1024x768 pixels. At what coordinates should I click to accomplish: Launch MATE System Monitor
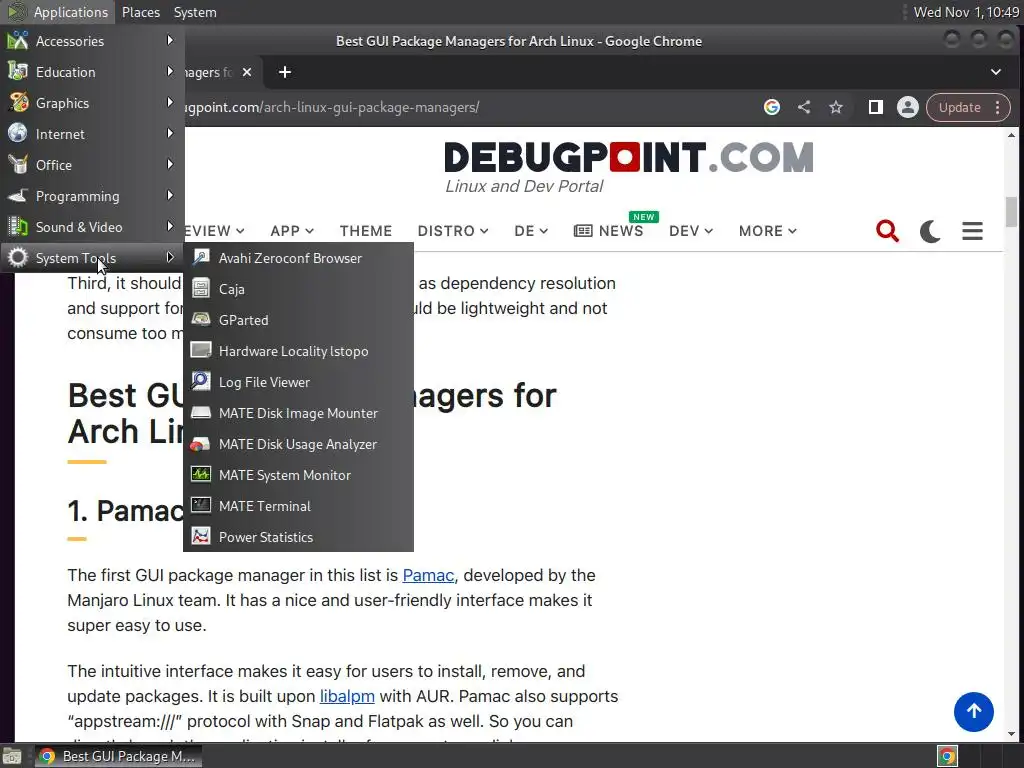pos(298,475)
